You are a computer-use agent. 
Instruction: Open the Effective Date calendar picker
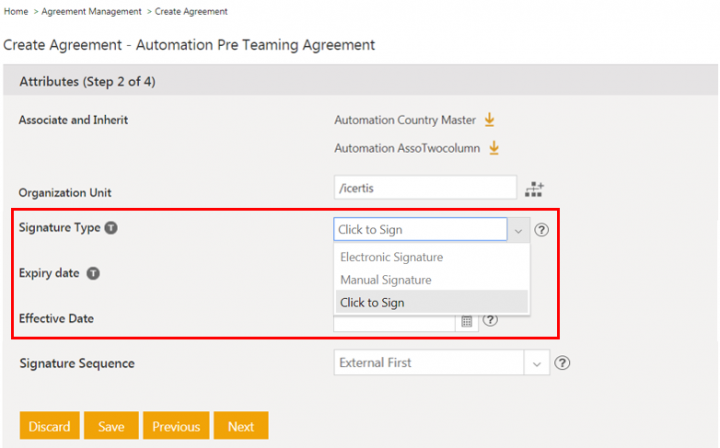click(466, 321)
